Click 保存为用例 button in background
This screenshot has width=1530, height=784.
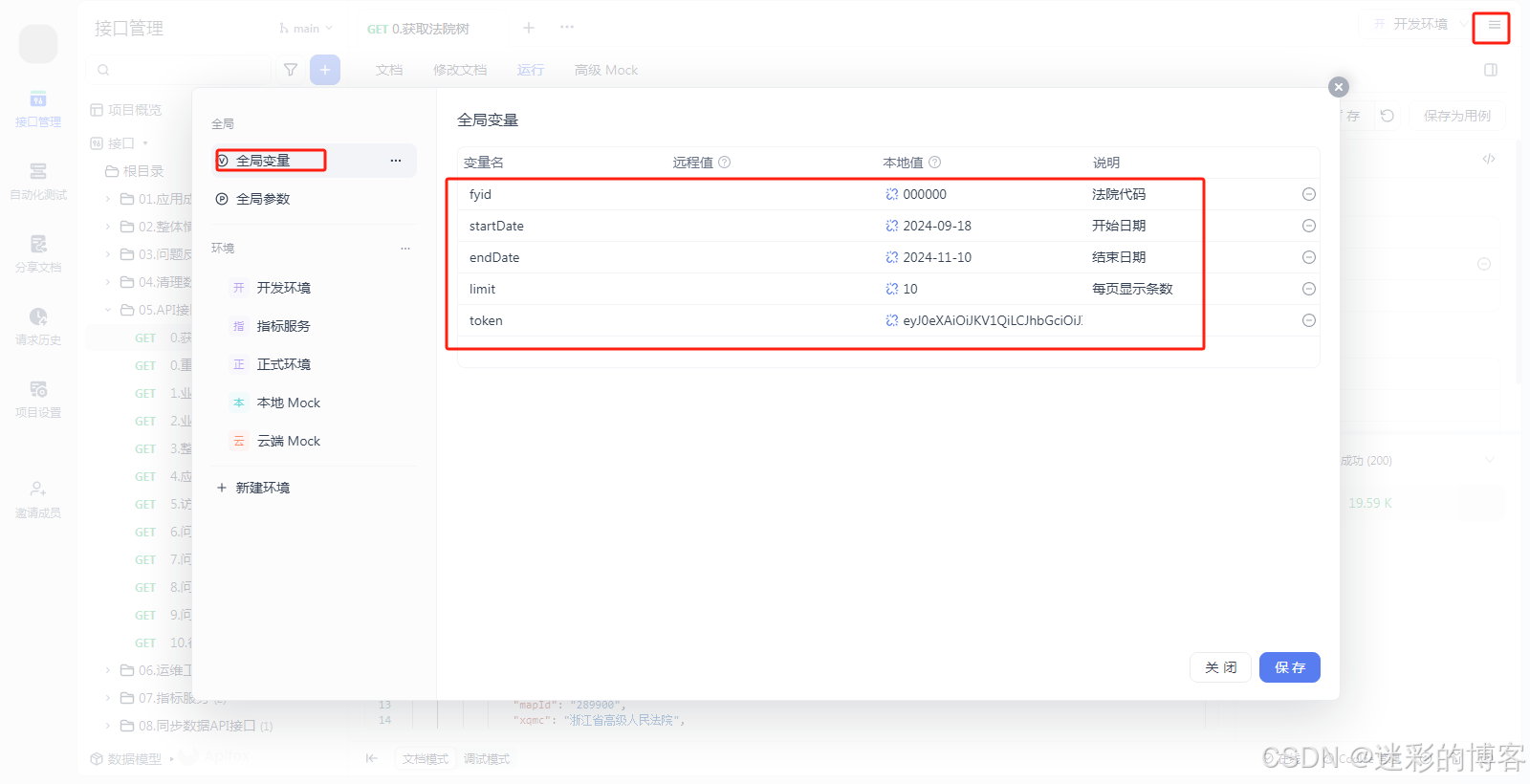(x=1456, y=116)
